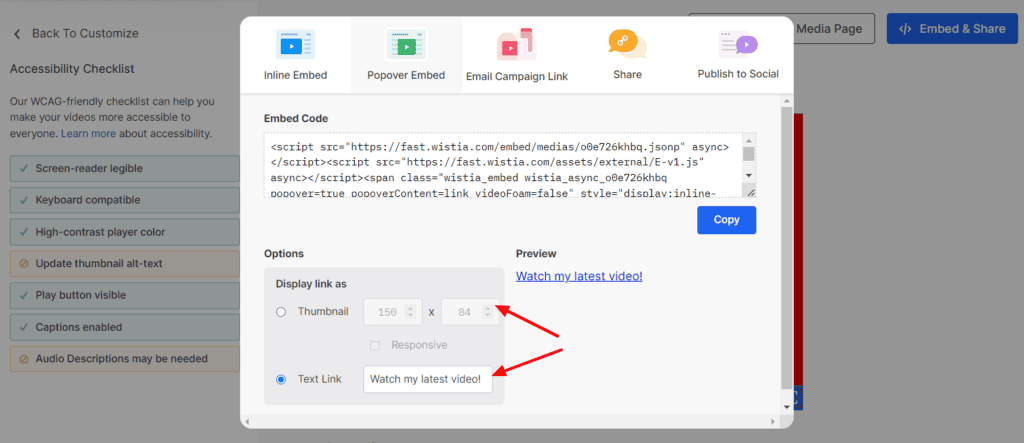Open the Captions enabled checklist item
The height and width of the screenshot is (443, 1024).
[125, 327]
